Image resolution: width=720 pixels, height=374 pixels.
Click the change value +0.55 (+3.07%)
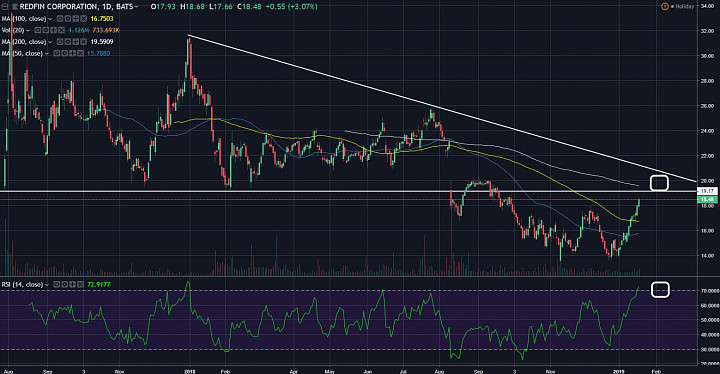point(291,7)
